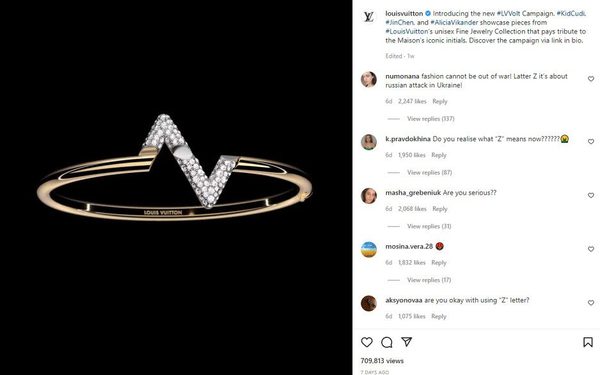Viewport: 600px width, 375px height.
Task: Open numonana's profile picture
Action: tap(369, 79)
